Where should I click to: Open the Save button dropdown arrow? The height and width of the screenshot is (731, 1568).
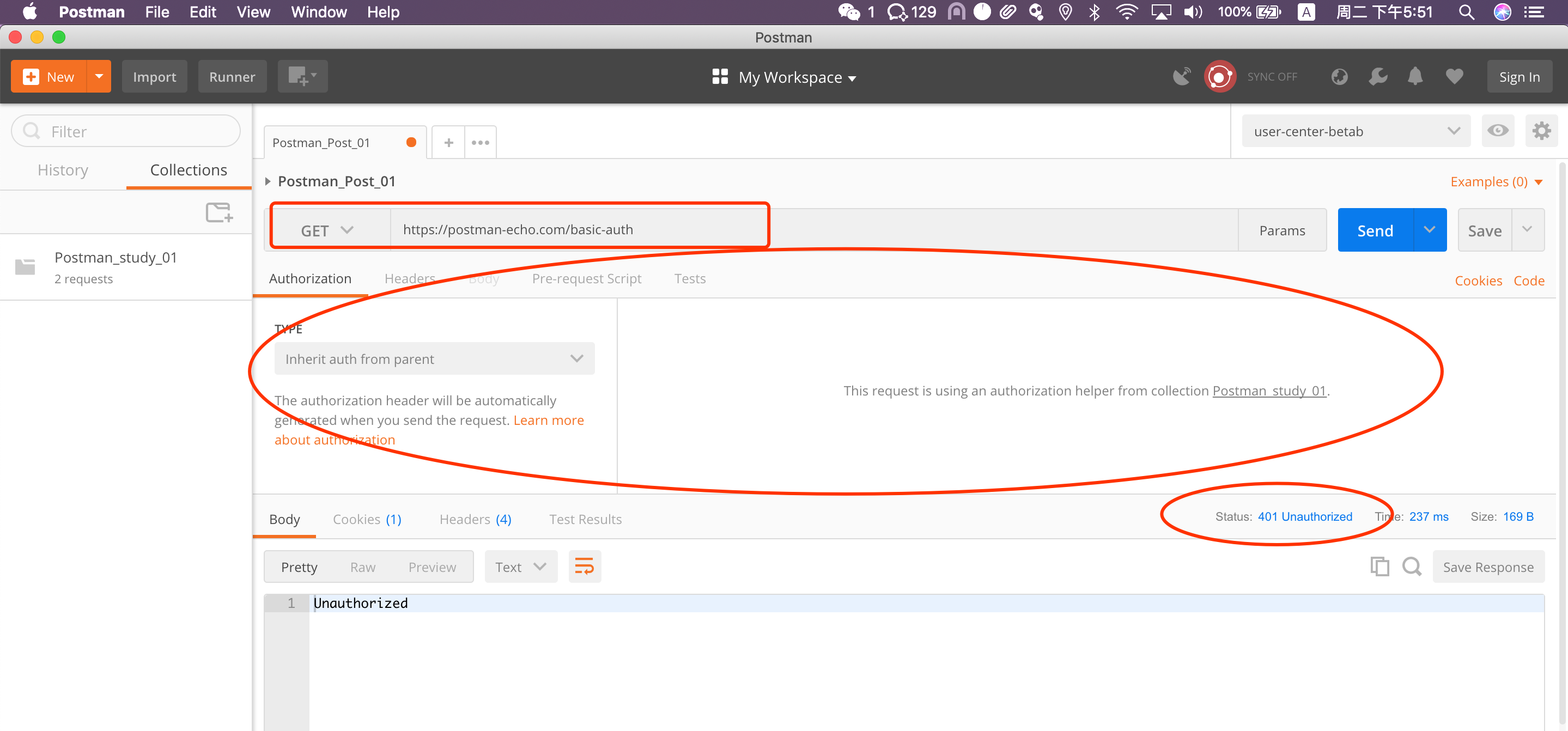1528,229
